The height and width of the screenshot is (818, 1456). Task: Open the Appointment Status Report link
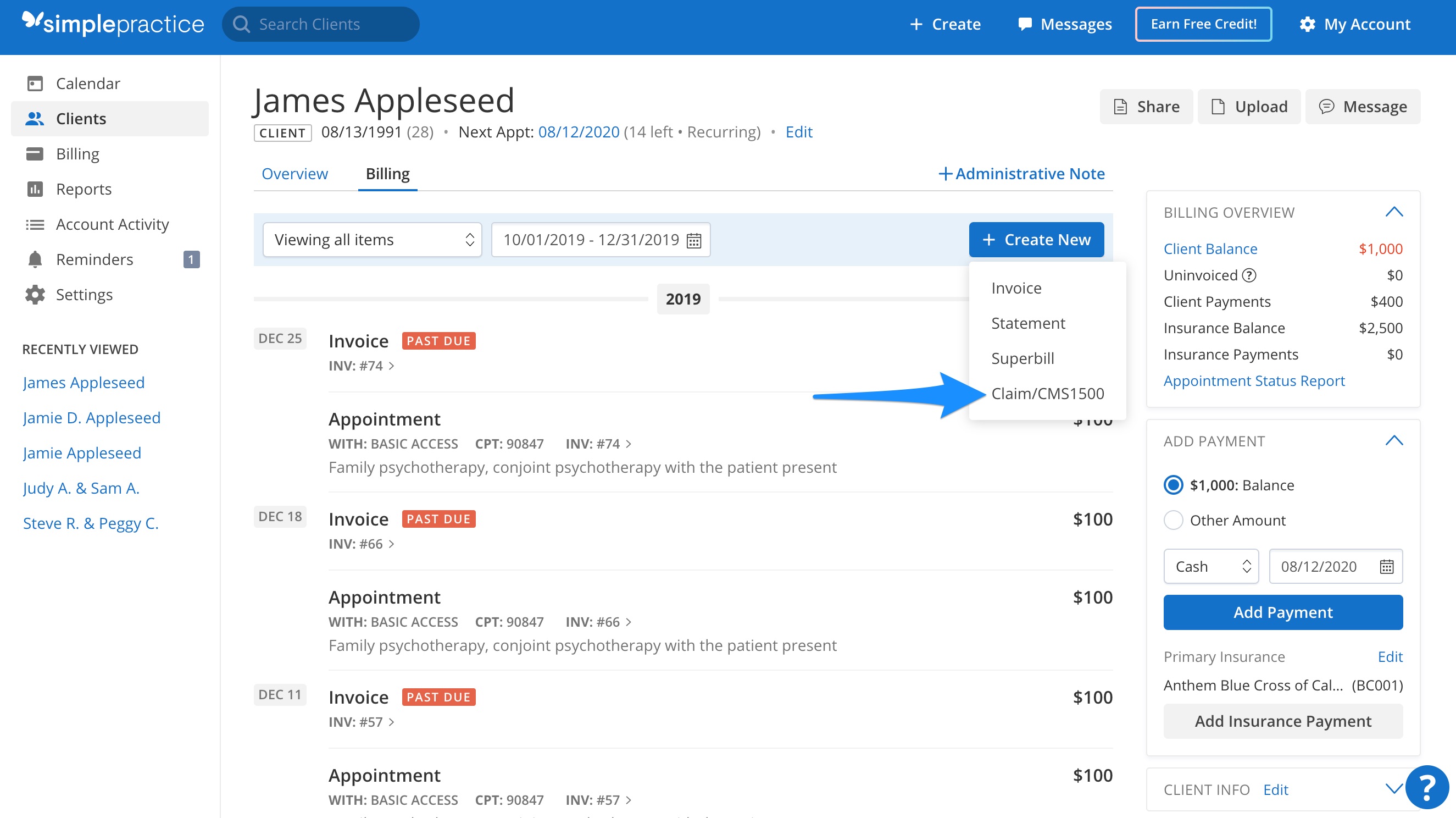[1254, 380]
